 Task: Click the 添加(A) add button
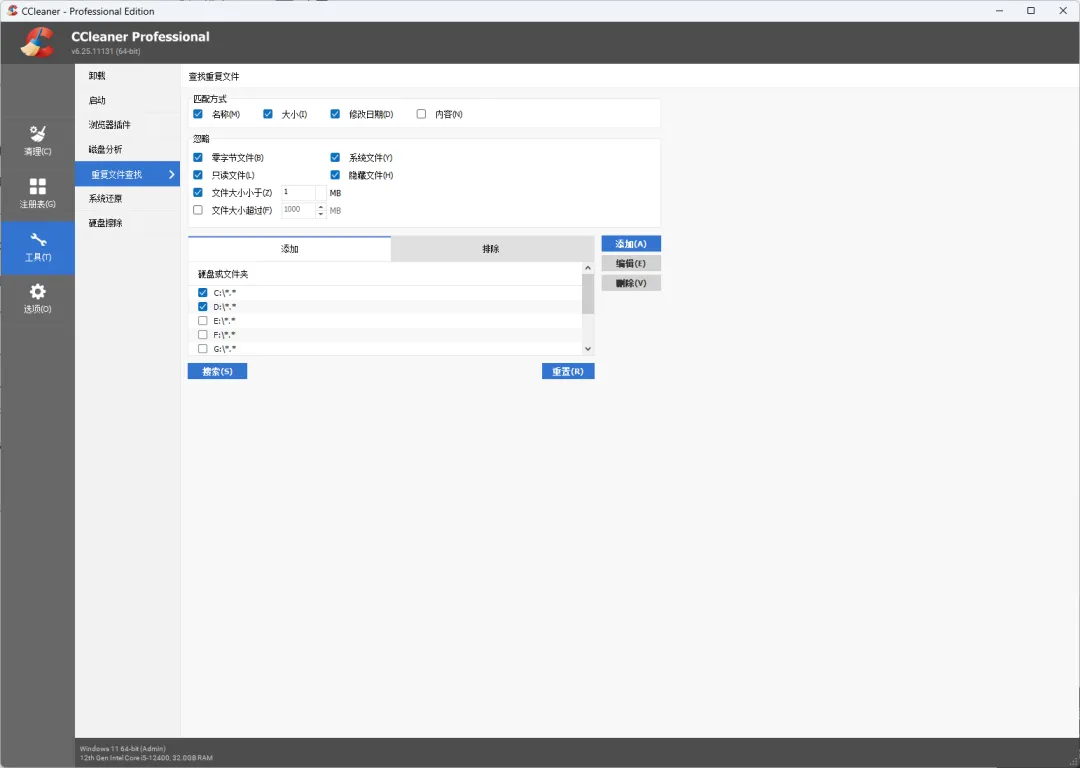click(x=631, y=244)
